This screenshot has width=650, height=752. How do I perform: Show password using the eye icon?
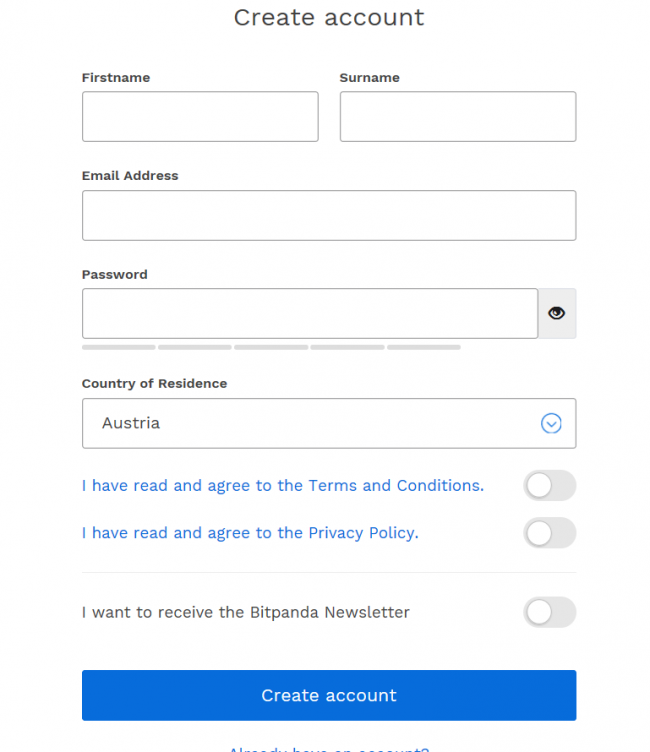pos(557,314)
